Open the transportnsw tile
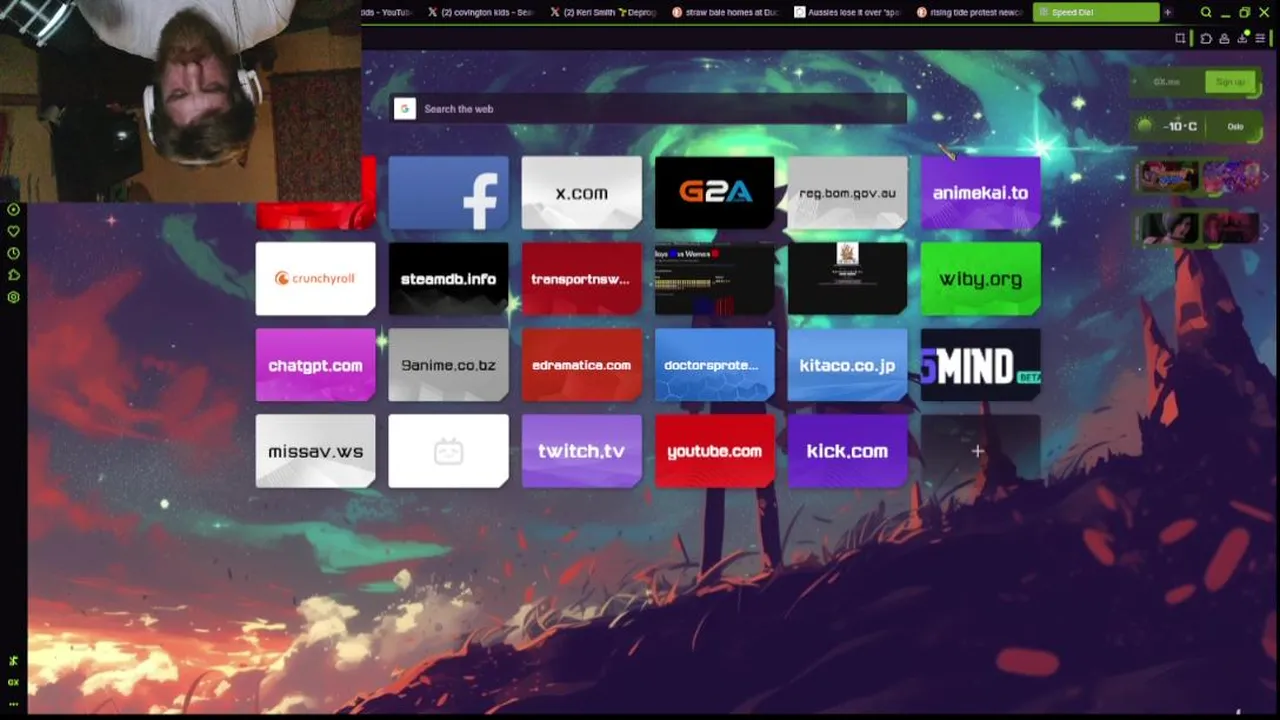The height and width of the screenshot is (720, 1280). pyautogui.click(x=581, y=278)
